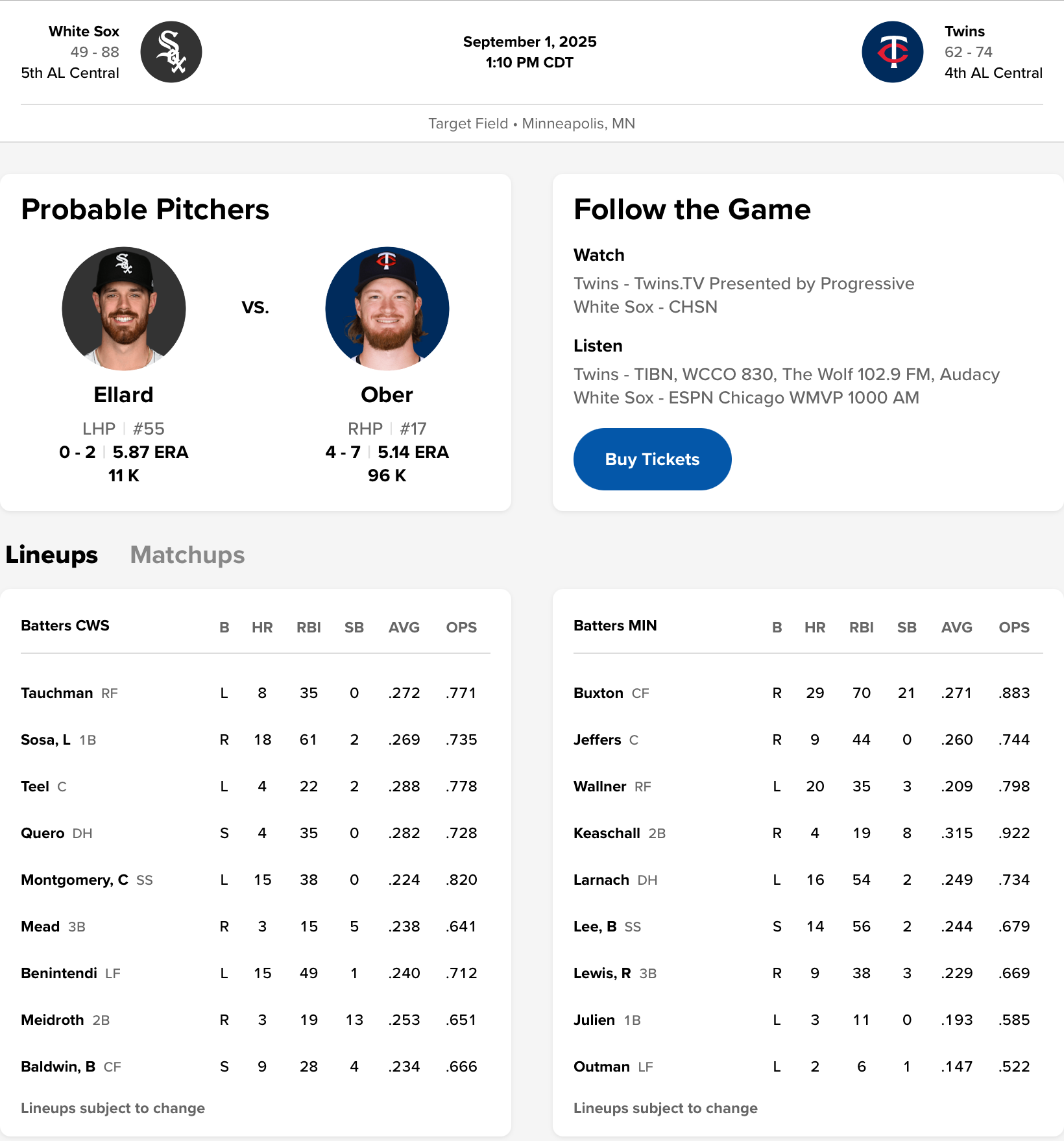The image size is (1064, 1141).
Task: Click Lewis, R in Twins lineup
Action: pyautogui.click(x=602, y=973)
